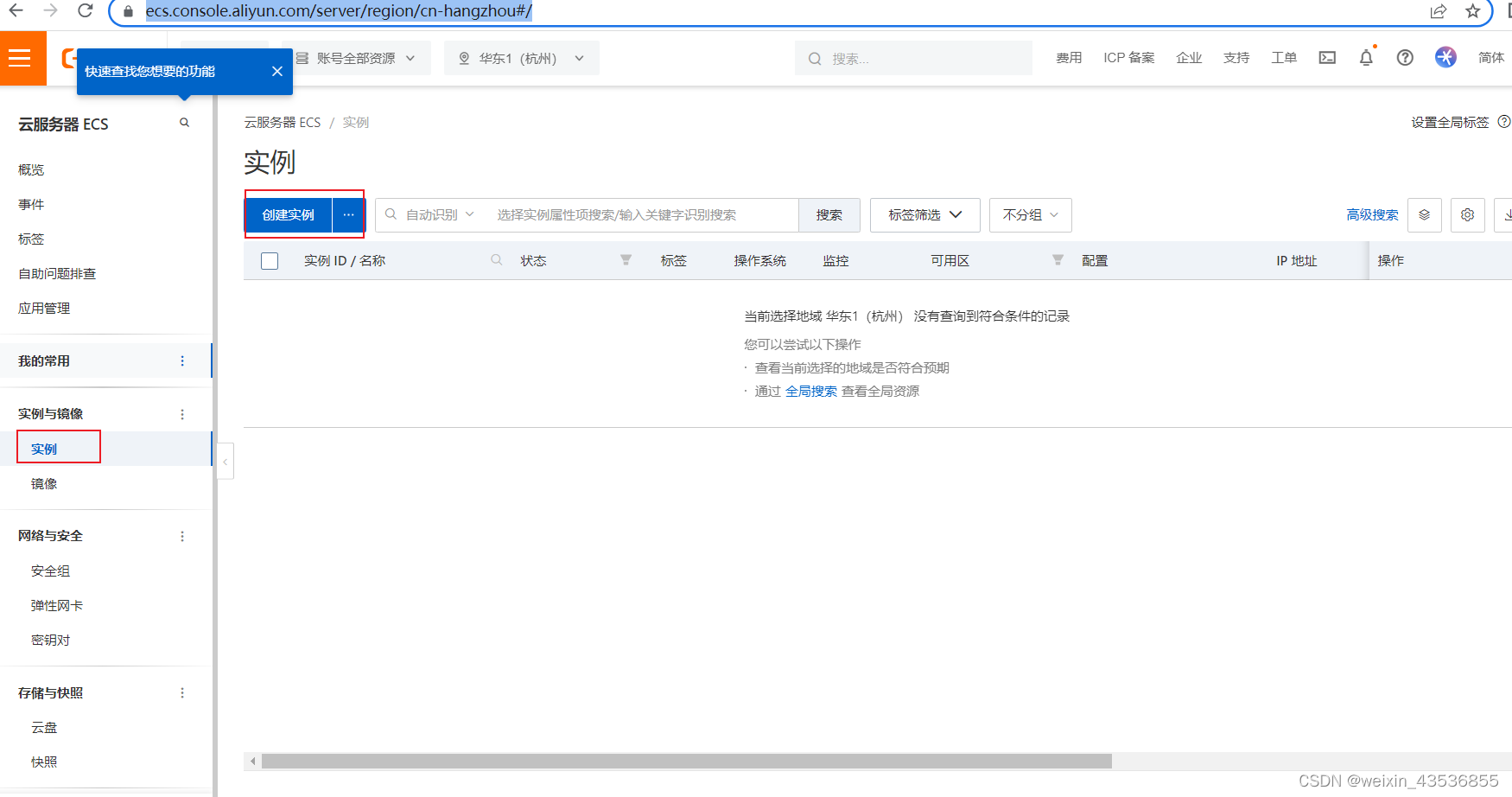This screenshot has height=797, width=1512.
Task: Open 云盘 in the sidebar
Action: [x=44, y=727]
